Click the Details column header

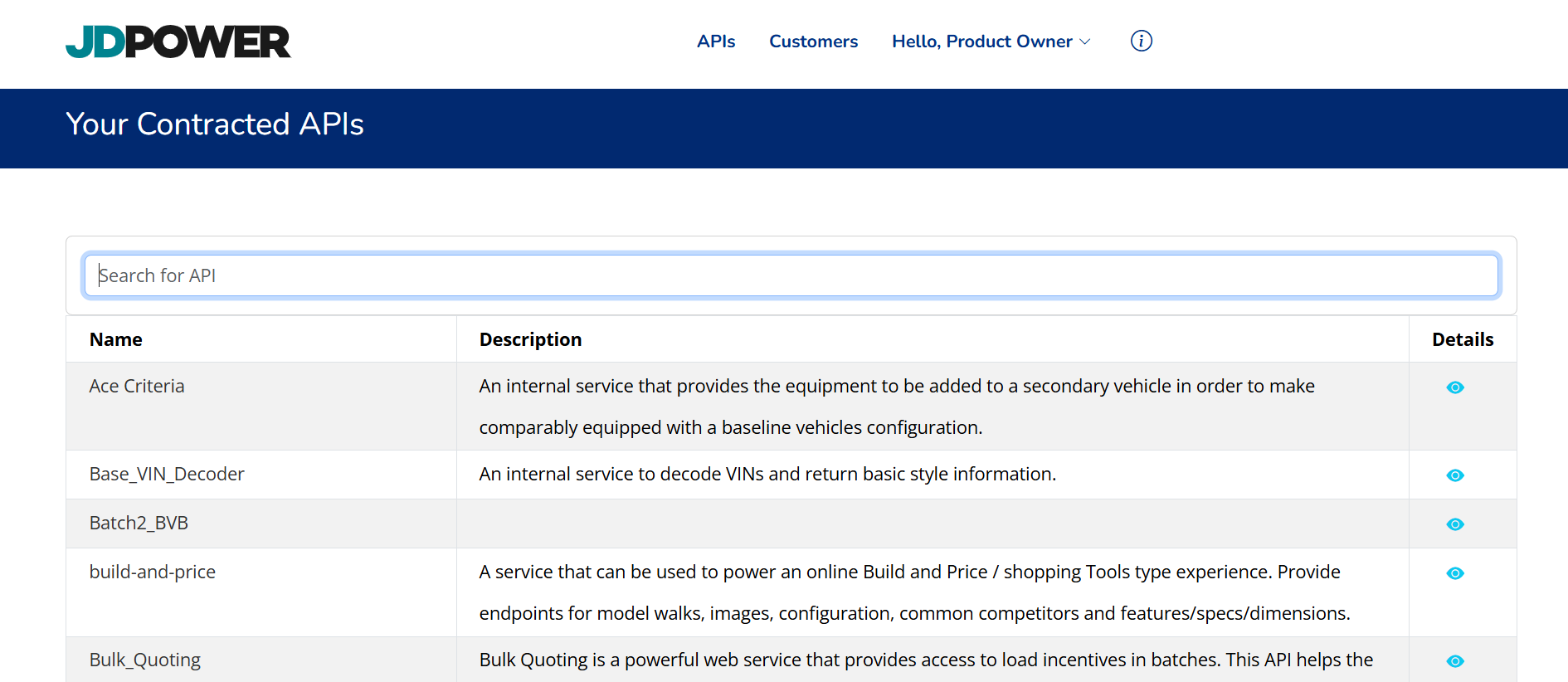click(1462, 339)
